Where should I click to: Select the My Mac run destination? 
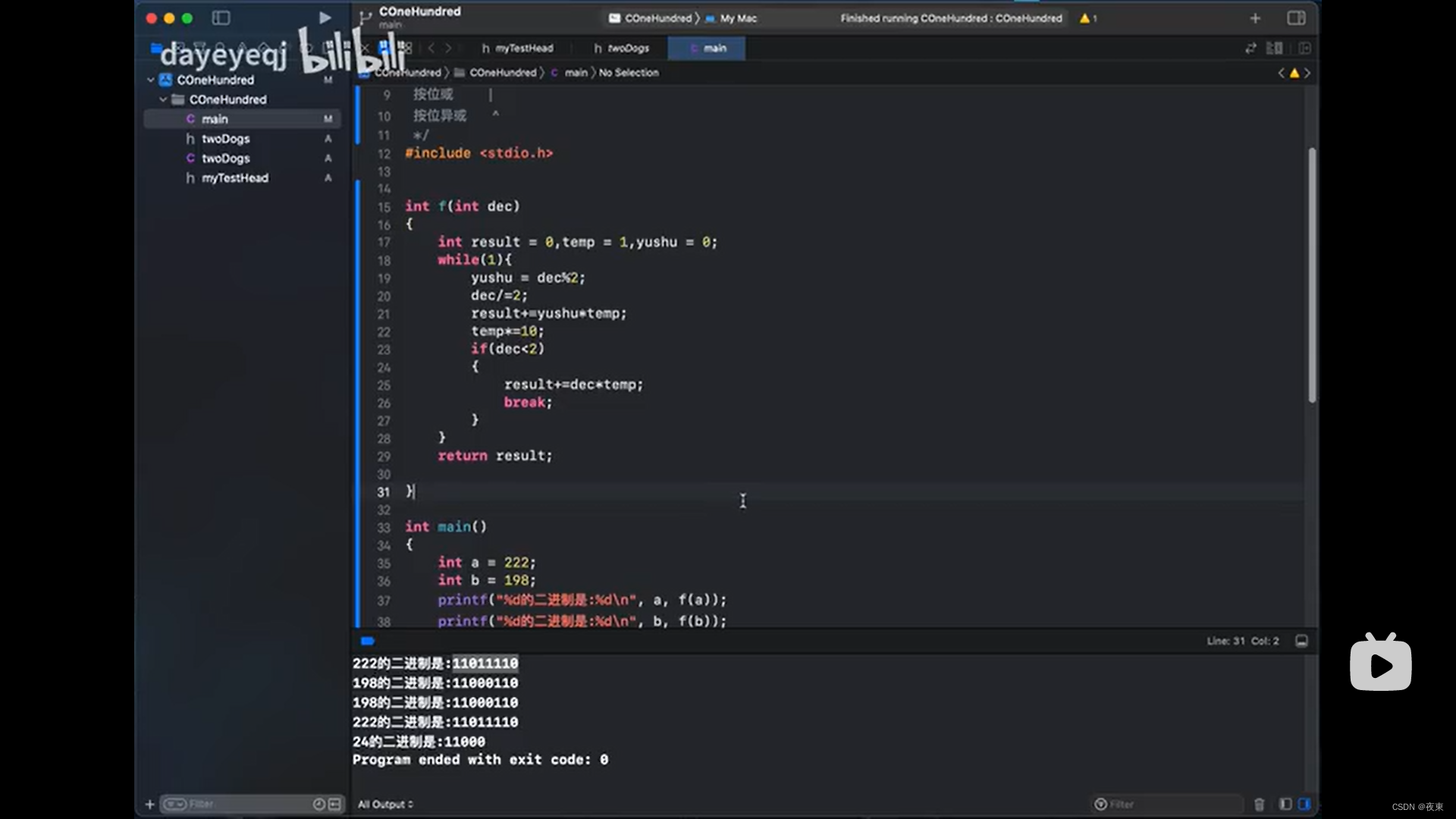737,18
